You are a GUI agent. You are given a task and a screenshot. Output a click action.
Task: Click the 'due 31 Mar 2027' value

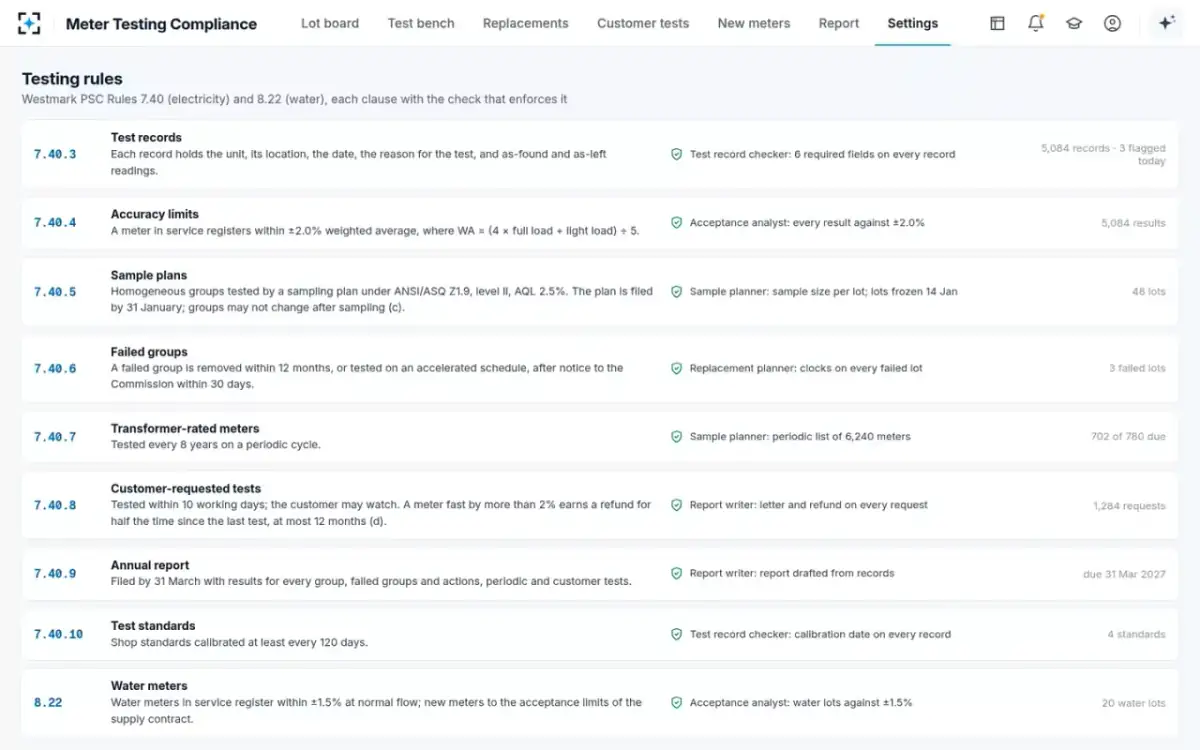coord(1124,574)
